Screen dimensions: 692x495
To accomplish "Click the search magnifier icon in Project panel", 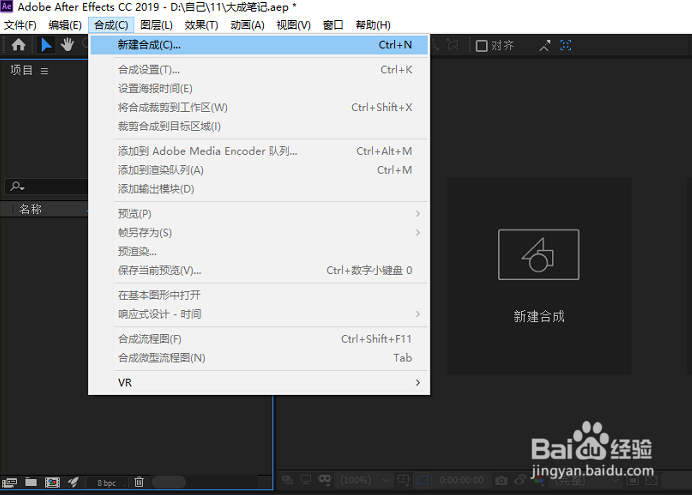I will pos(17,186).
